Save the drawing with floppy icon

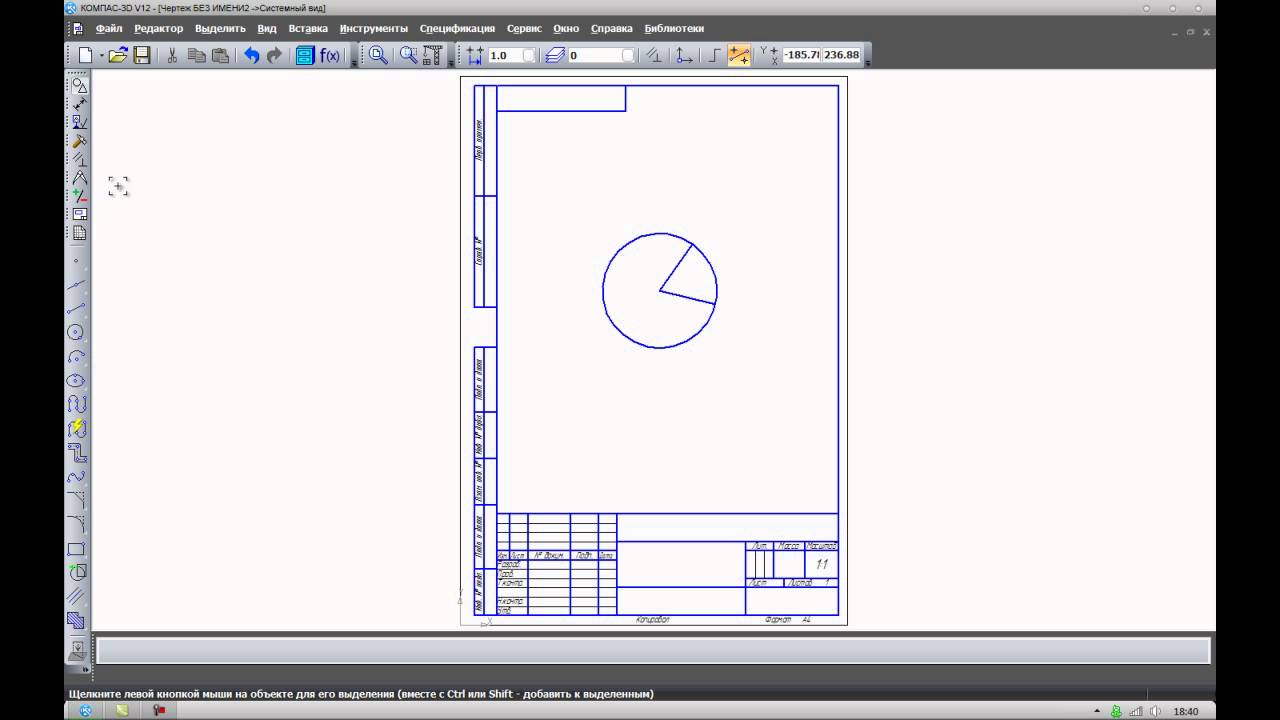[x=142, y=56]
